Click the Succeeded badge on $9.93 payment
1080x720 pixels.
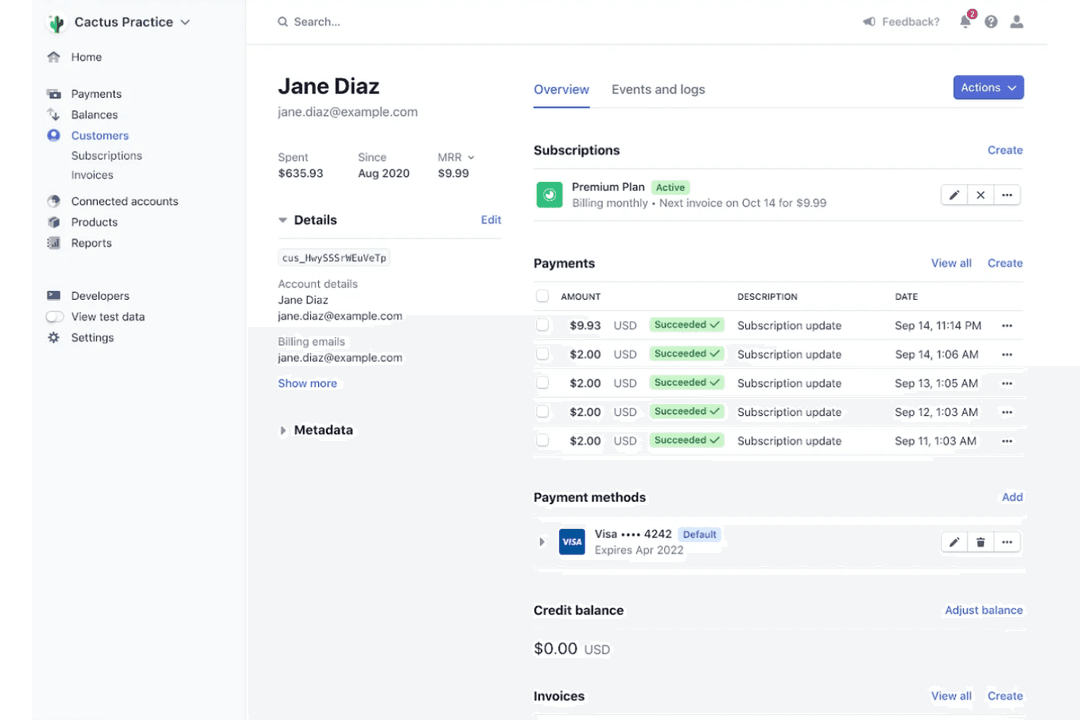pos(687,325)
